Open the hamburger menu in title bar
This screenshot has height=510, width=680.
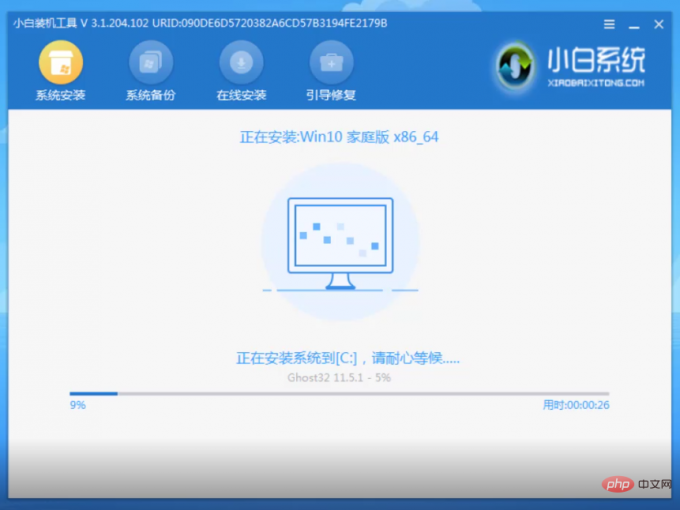click(x=609, y=24)
